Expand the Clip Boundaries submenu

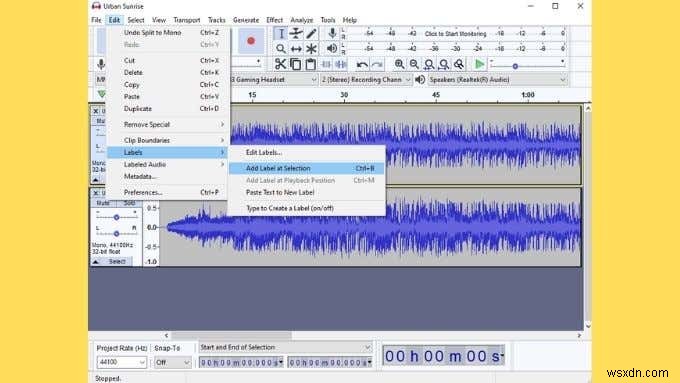pyautogui.click(x=168, y=140)
